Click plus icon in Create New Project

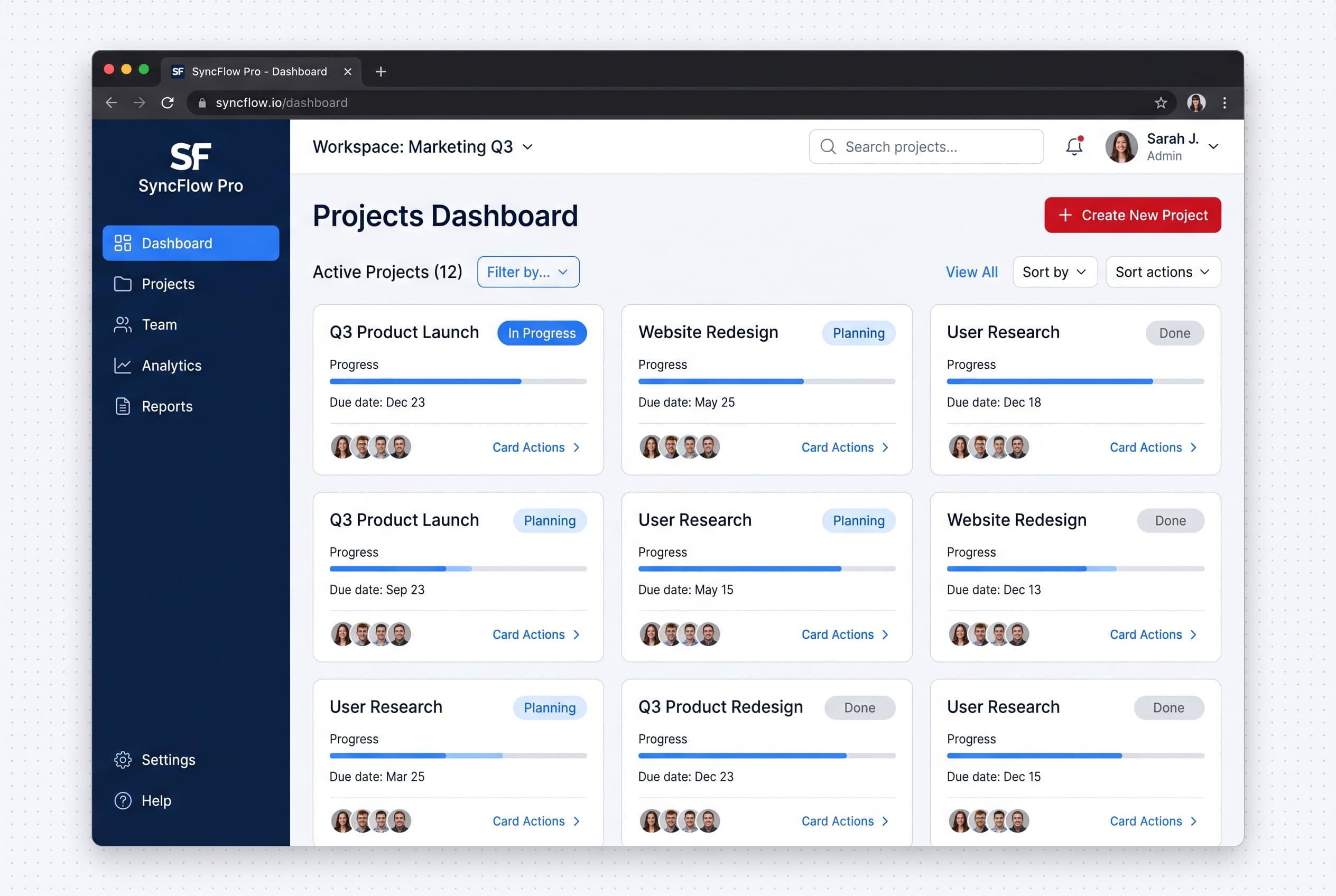pos(1065,215)
